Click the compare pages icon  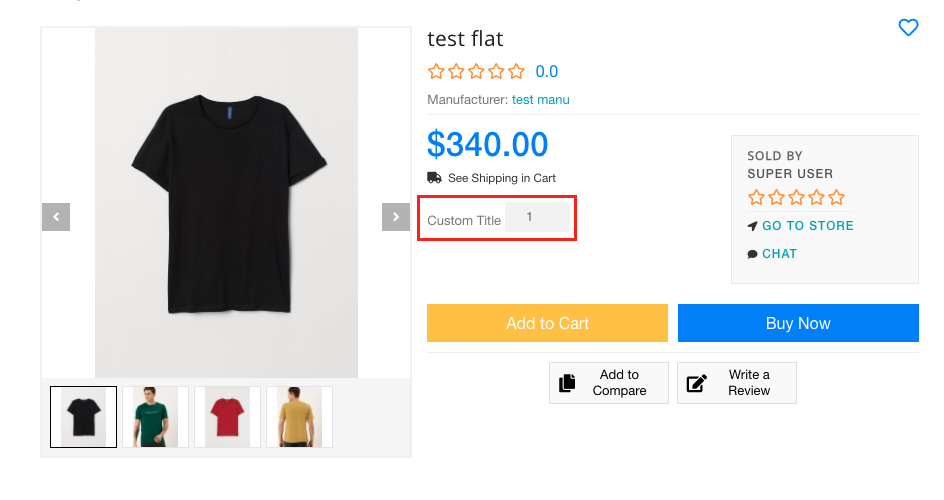[x=567, y=383]
